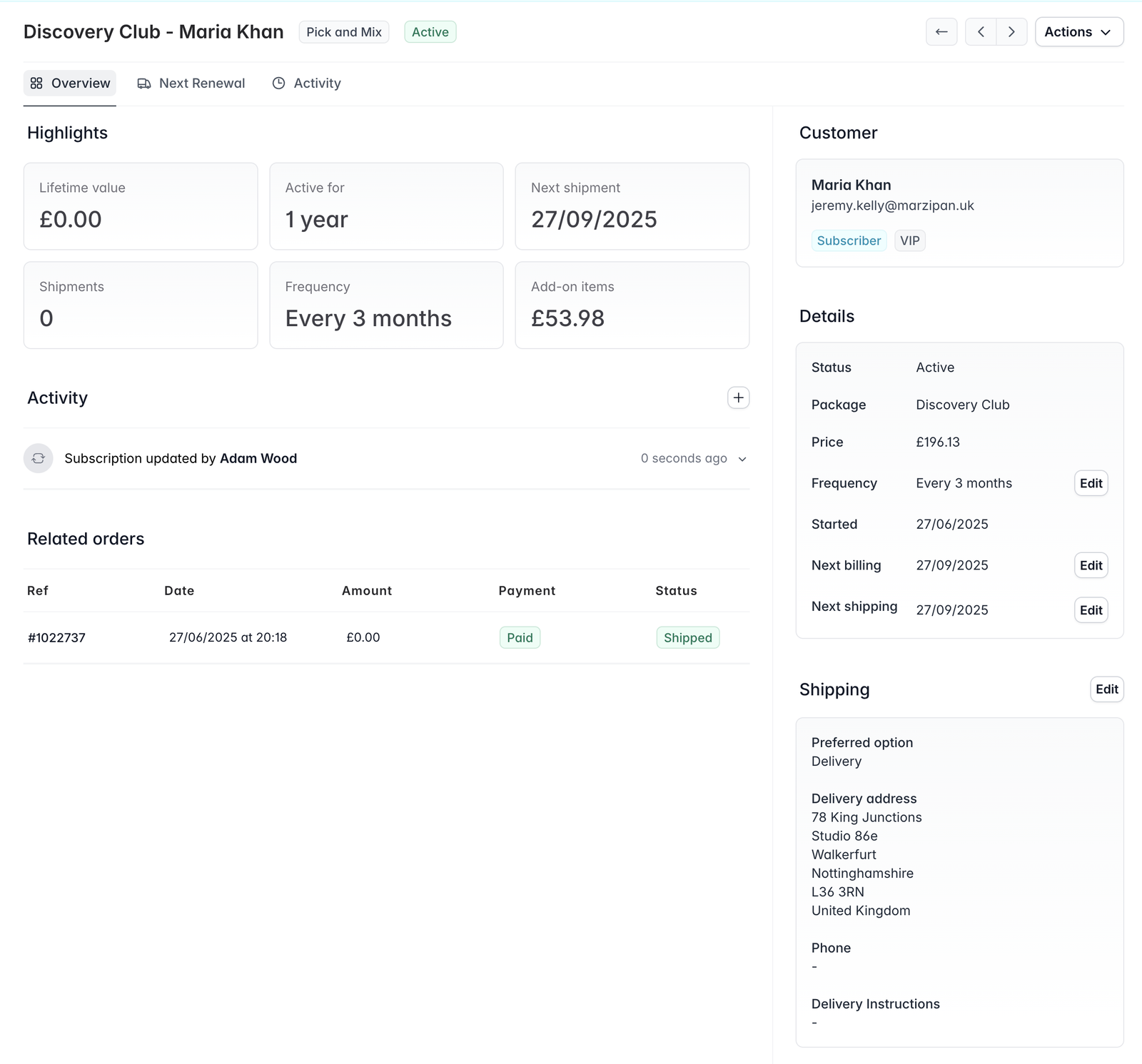
Task: Click the VIP customer tag
Action: point(910,240)
